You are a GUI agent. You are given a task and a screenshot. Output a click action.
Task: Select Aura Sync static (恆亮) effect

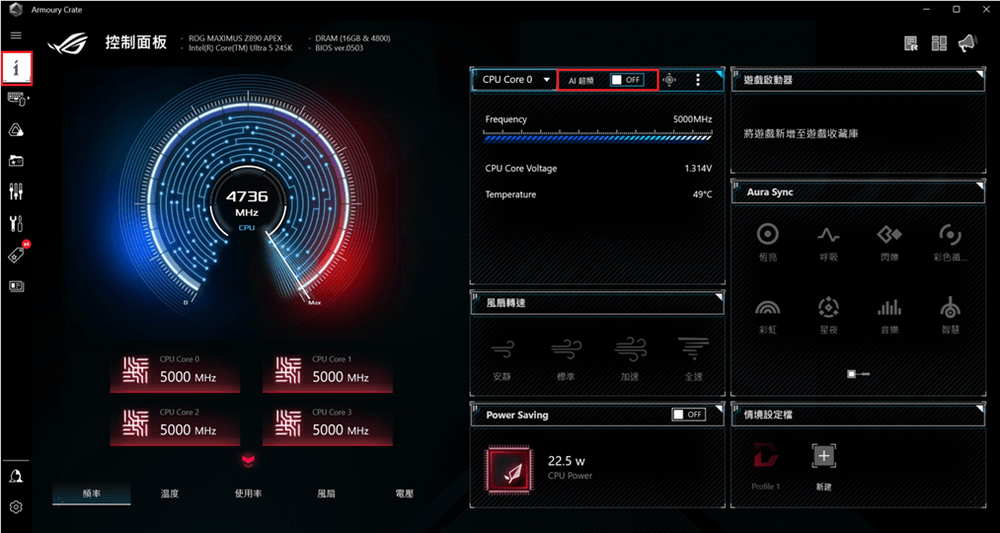coord(768,244)
